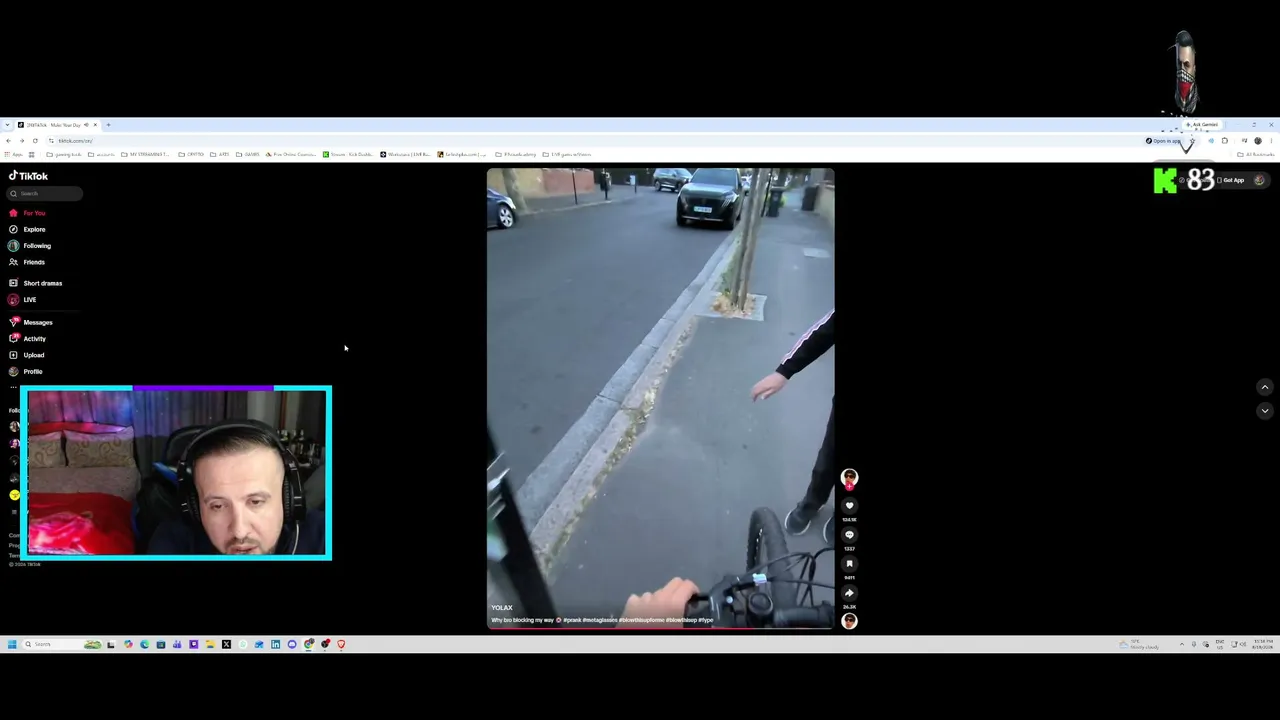Screen dimensions: 1280x720
Task: Open Microsoft Edge from the taskbar
Action: [144, 644]
